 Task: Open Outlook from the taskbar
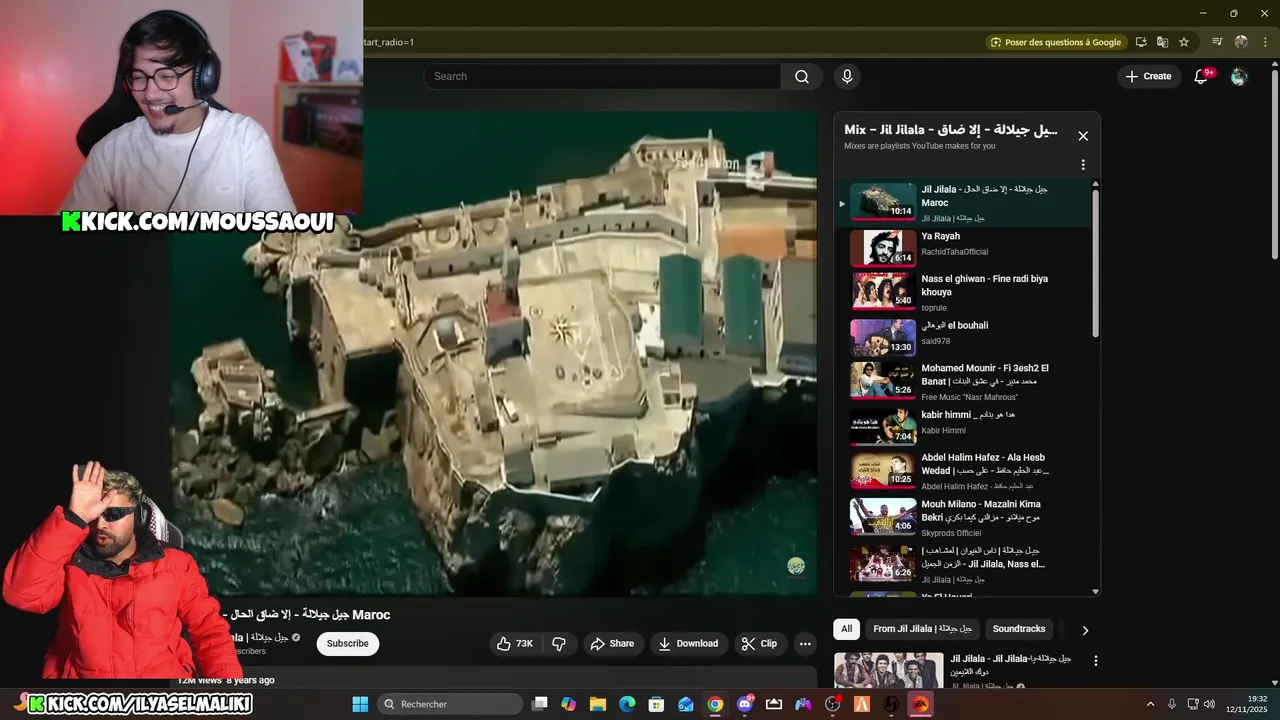(x=686, y=704)
